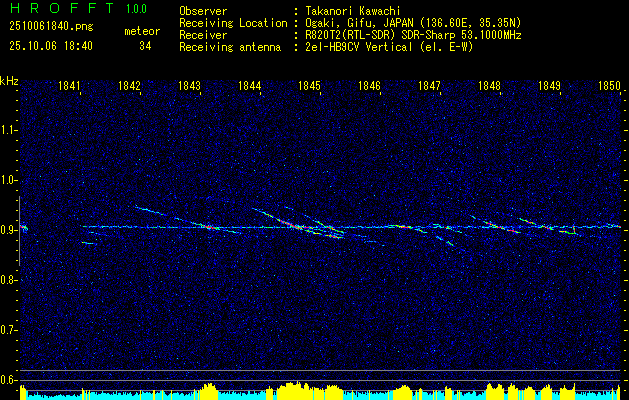This screenshot has height=400, width=629.
Task: Click the 1845 time marker
Action: [x=309, y=86]
